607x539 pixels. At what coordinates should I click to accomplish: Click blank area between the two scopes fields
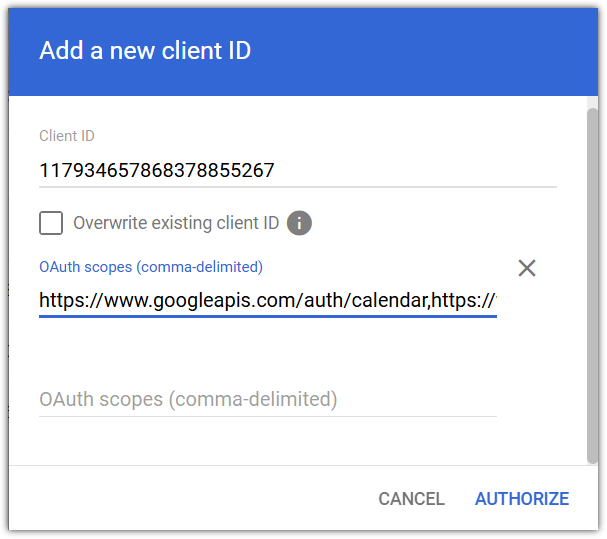point(268,350)
